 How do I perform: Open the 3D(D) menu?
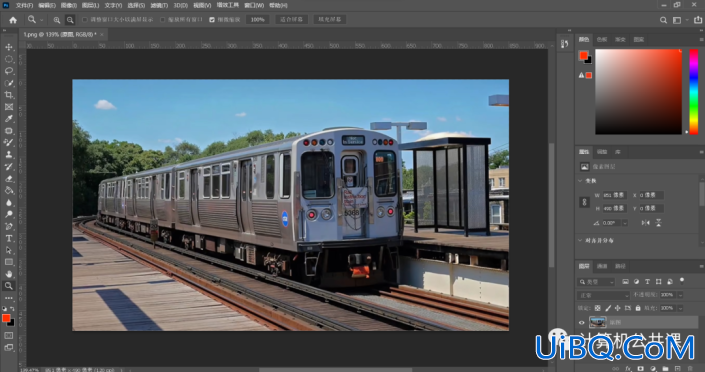tap(180, 5)
